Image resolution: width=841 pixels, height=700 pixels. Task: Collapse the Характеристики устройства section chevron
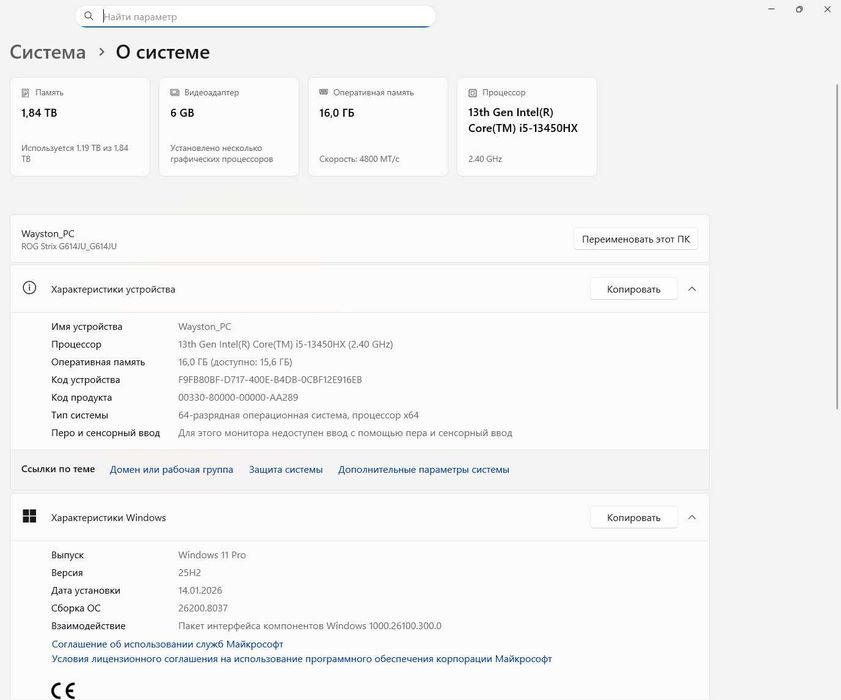[692, 289]
